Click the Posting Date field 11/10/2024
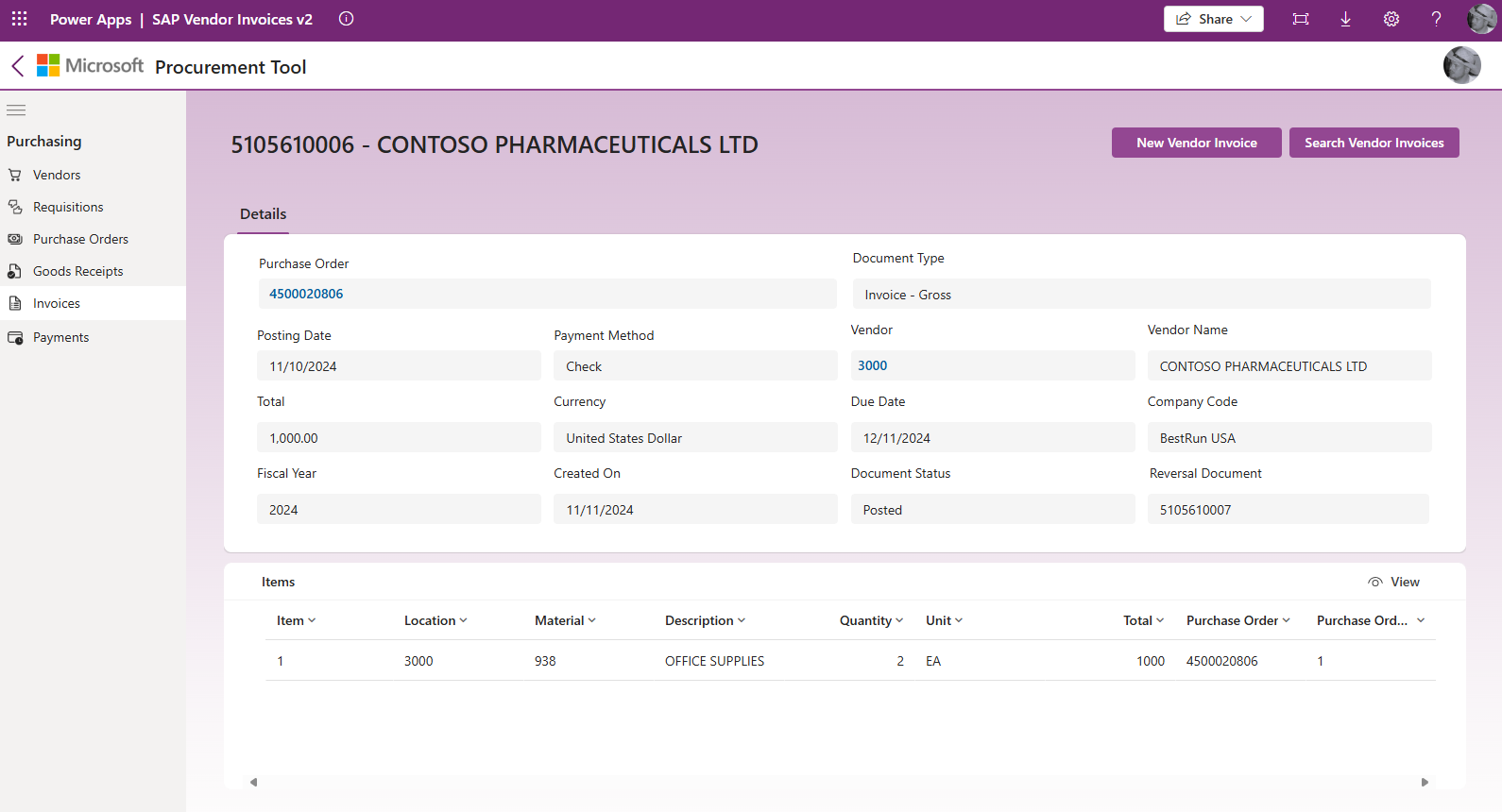The width and height of the screenshot is (1502, 812). (x=399, y=365)
